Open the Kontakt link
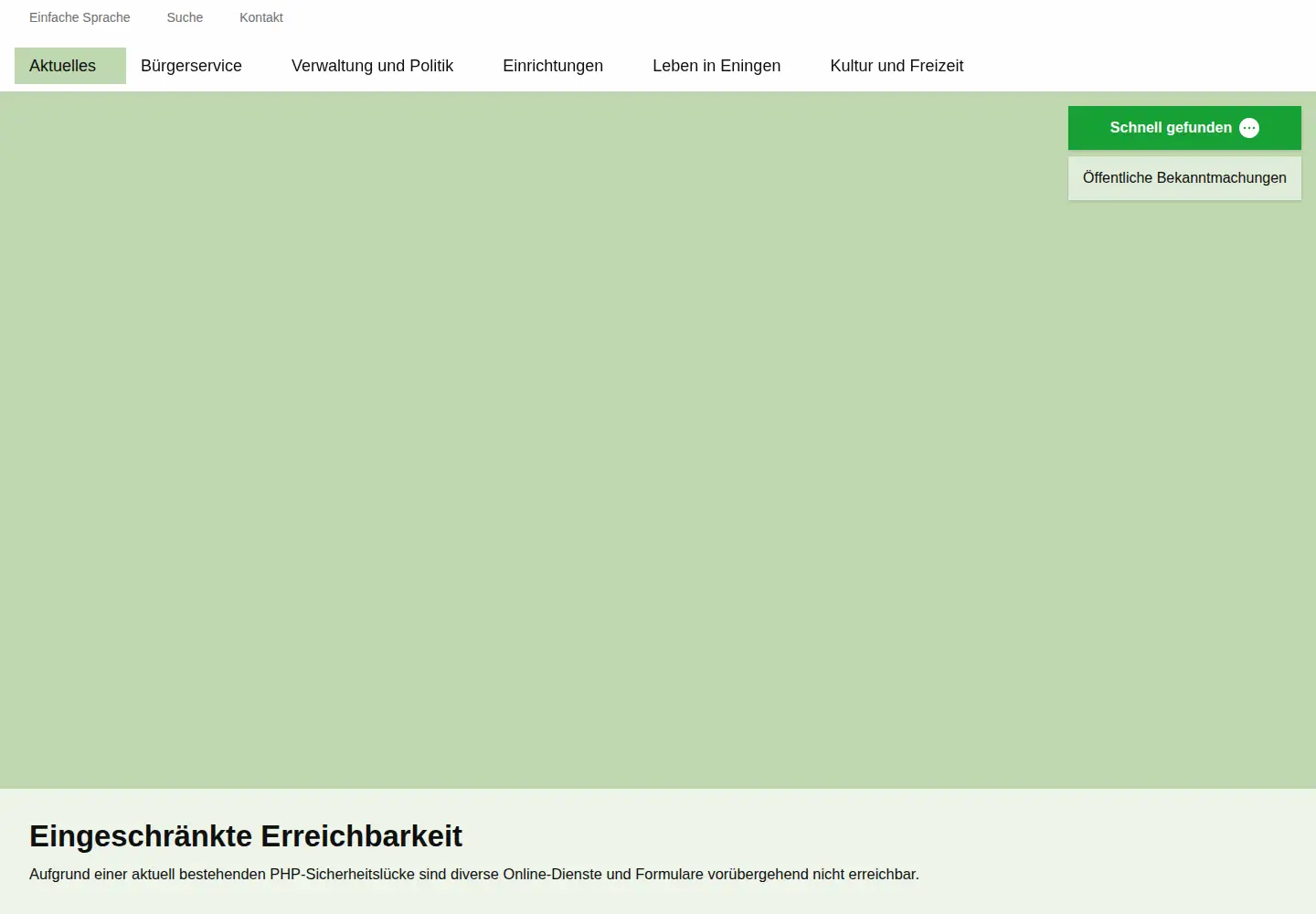 point(261,17)
